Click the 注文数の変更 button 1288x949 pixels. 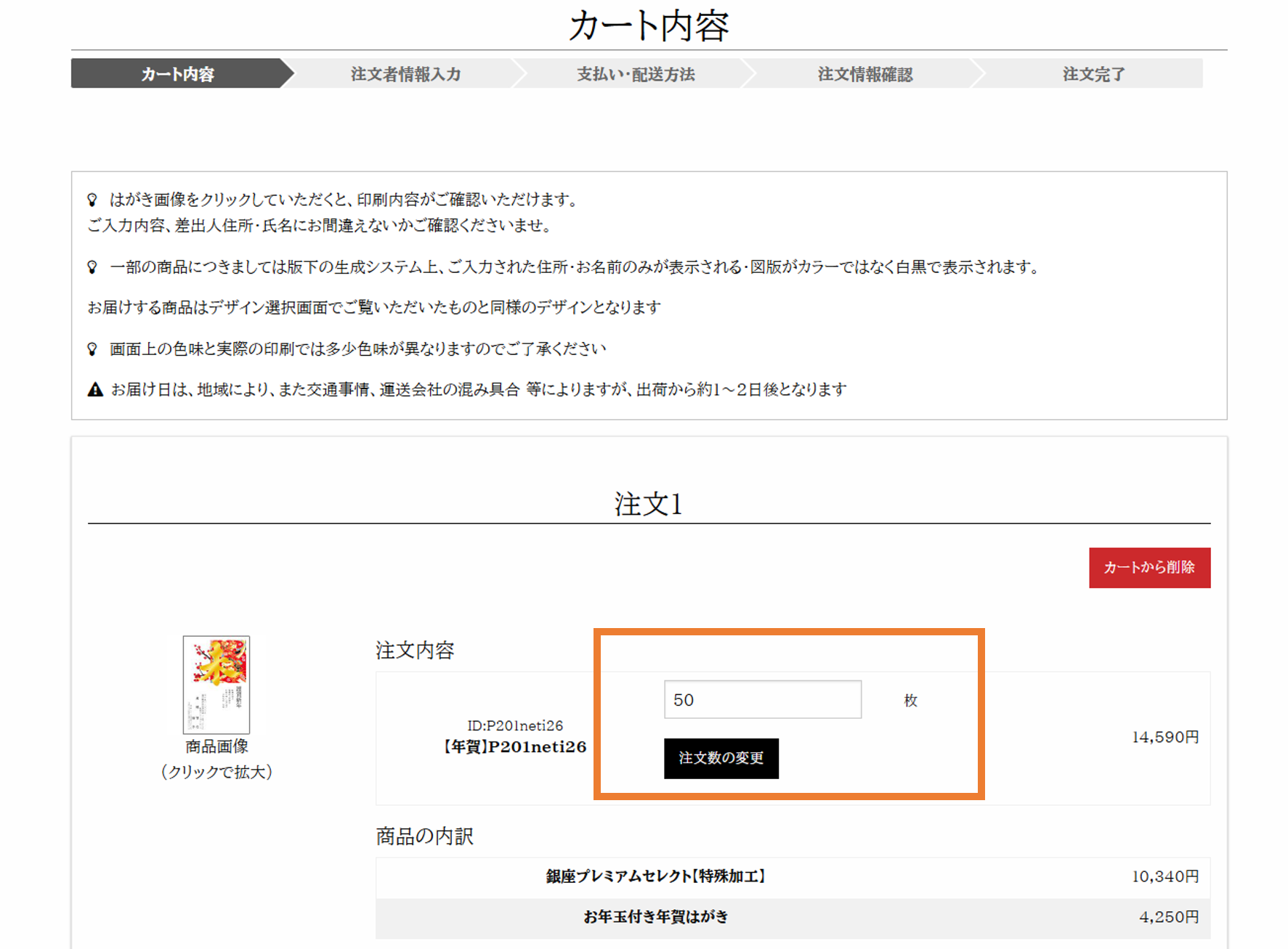point(721,758)
